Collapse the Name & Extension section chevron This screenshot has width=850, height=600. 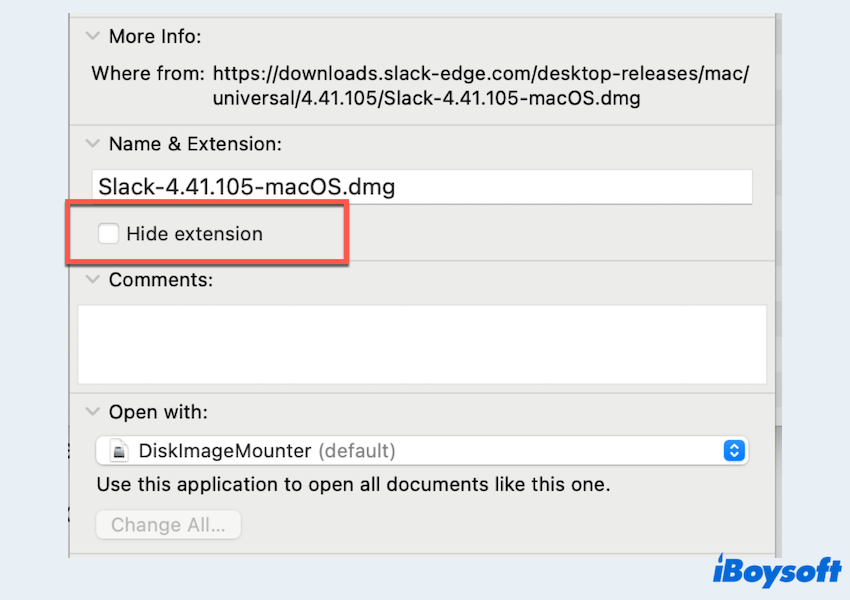pyautogui.click(x=92, y=144)
